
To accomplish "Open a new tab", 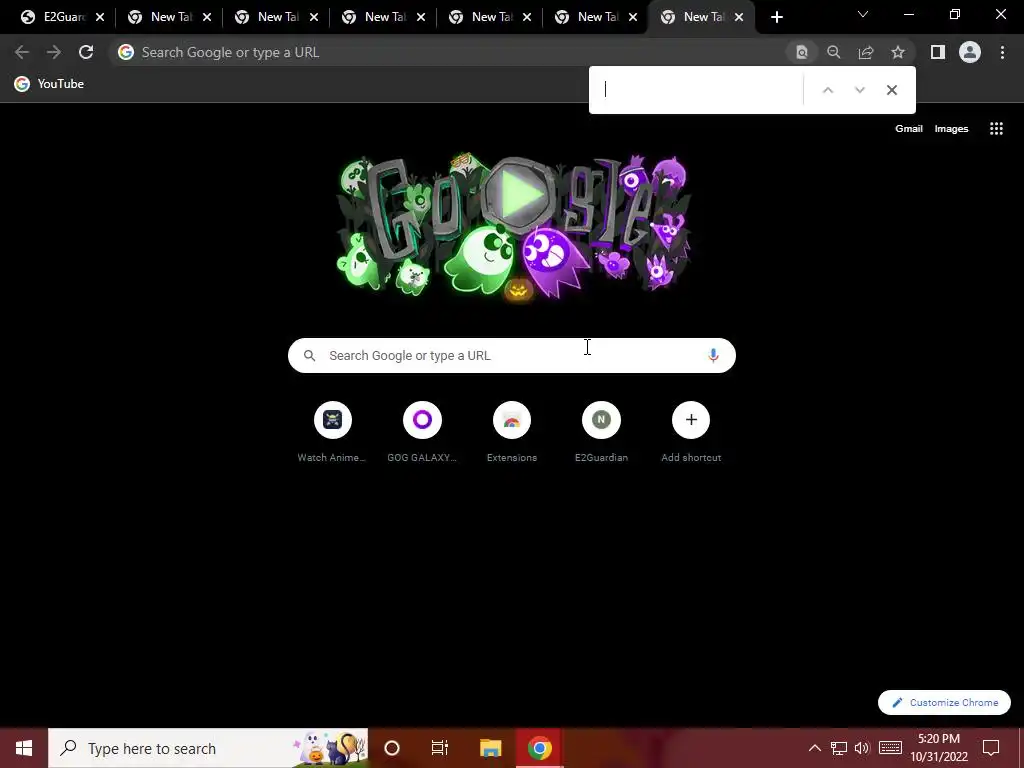I will point(776,17).
